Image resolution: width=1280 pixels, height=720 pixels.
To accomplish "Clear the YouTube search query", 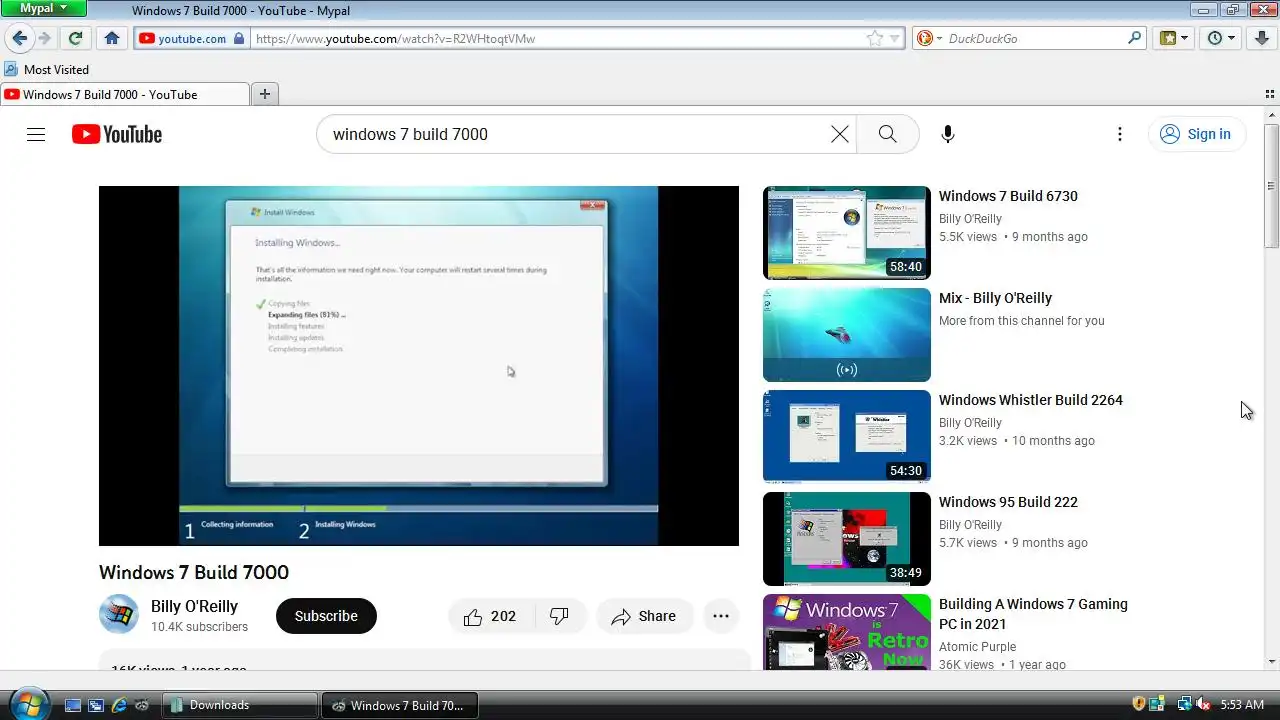I will click(x=840, y=134).
